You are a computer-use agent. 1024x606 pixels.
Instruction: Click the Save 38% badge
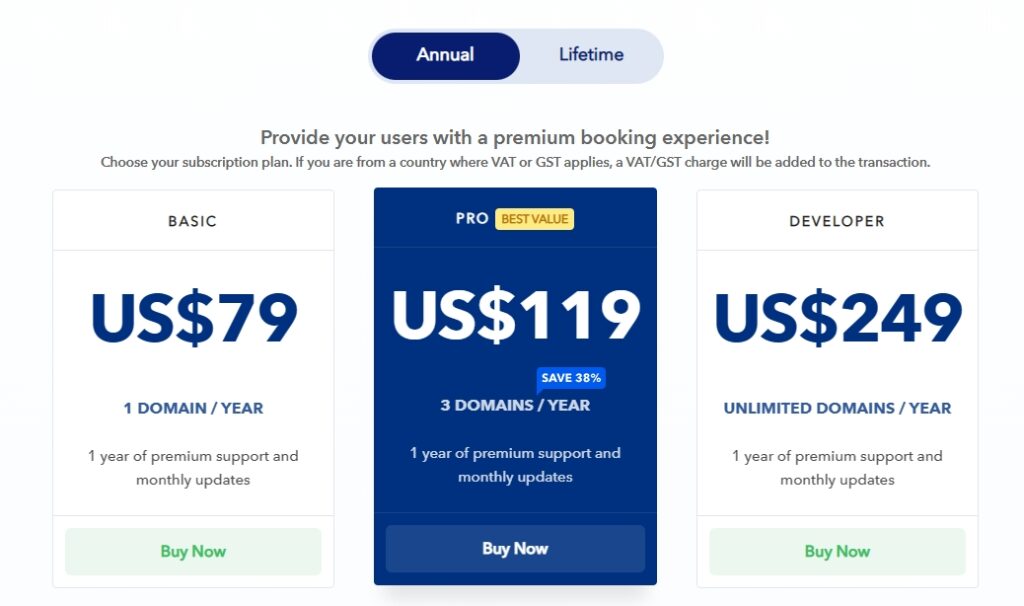click(x=571, y=378)
